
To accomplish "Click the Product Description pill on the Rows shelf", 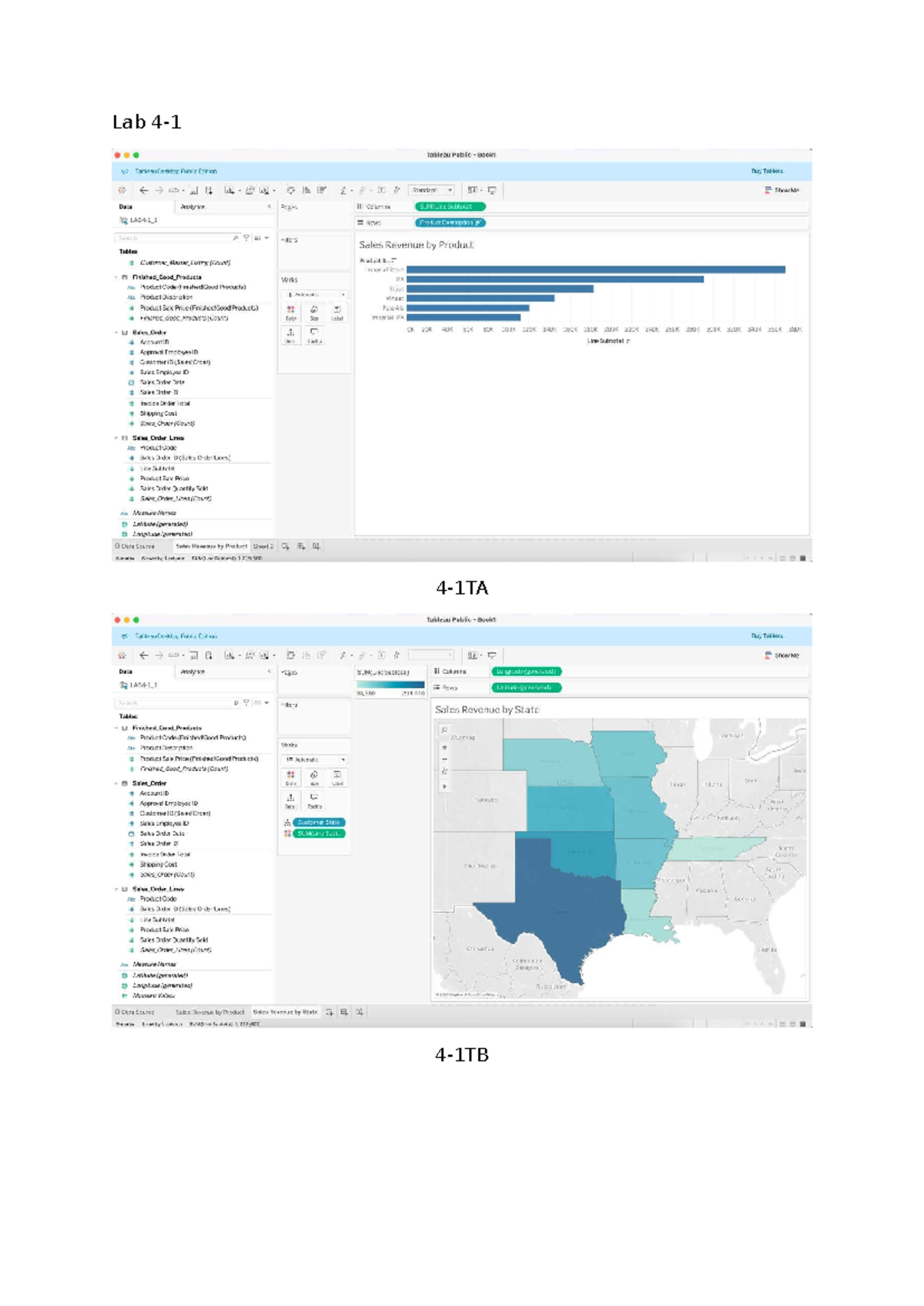I will click(450, 223).
